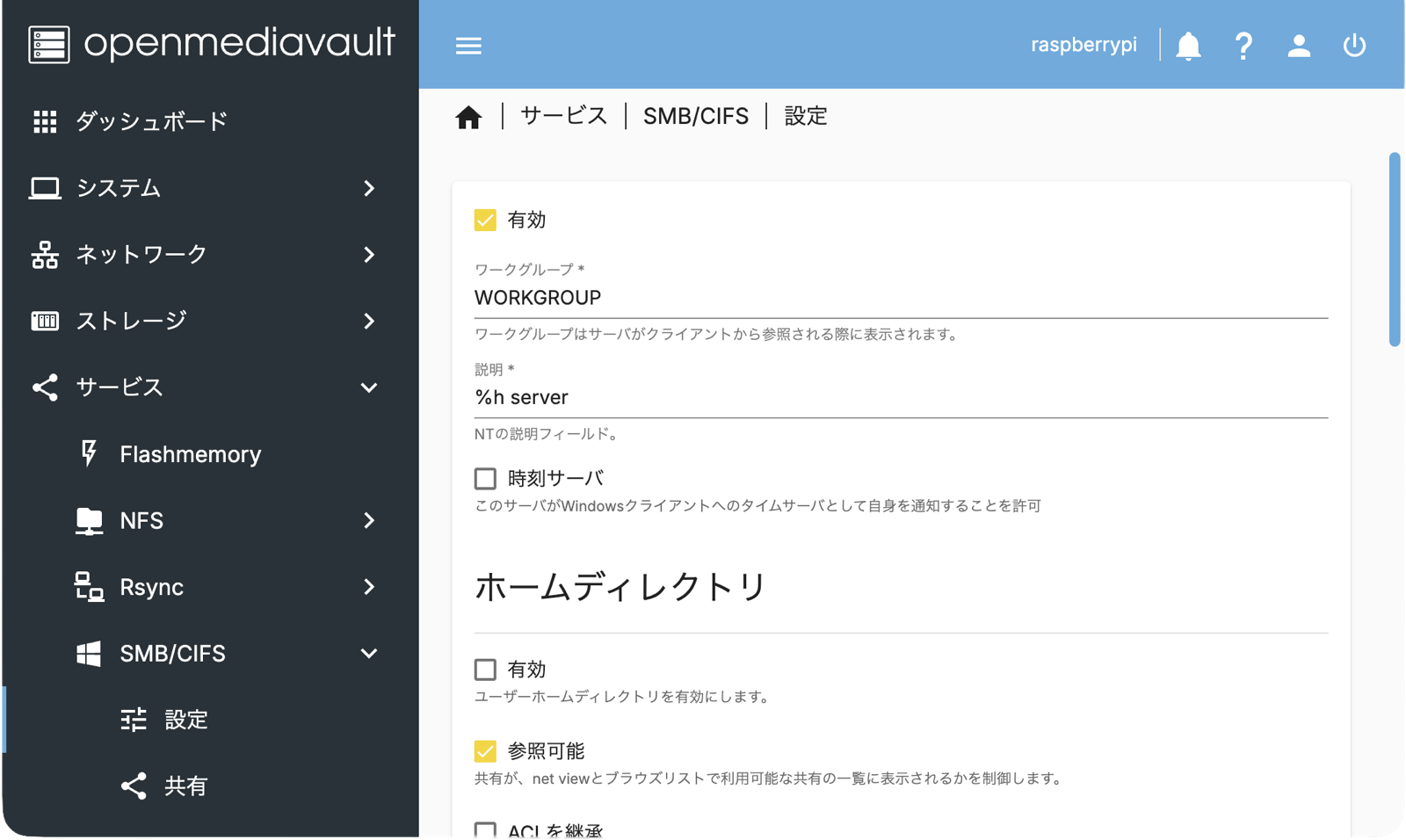Click the サービス breadcrumb link
This screenshot has width=1406, height=840.
[x=563, y=116]
